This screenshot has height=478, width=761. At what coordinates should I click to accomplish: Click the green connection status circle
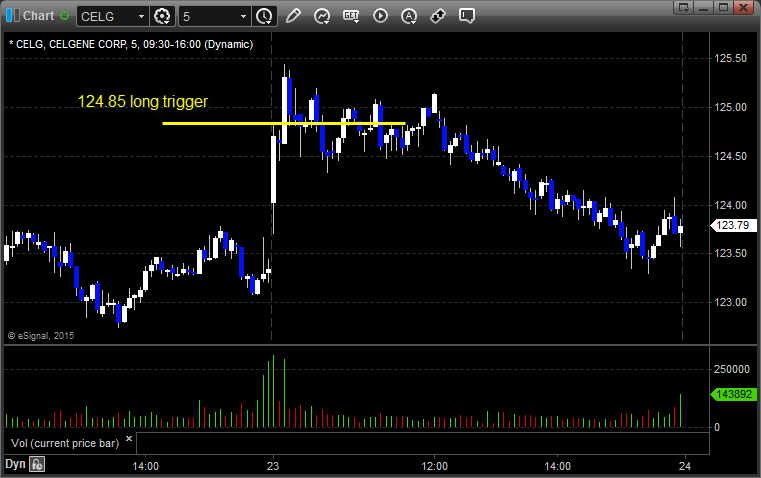click(x=65, y=16)
